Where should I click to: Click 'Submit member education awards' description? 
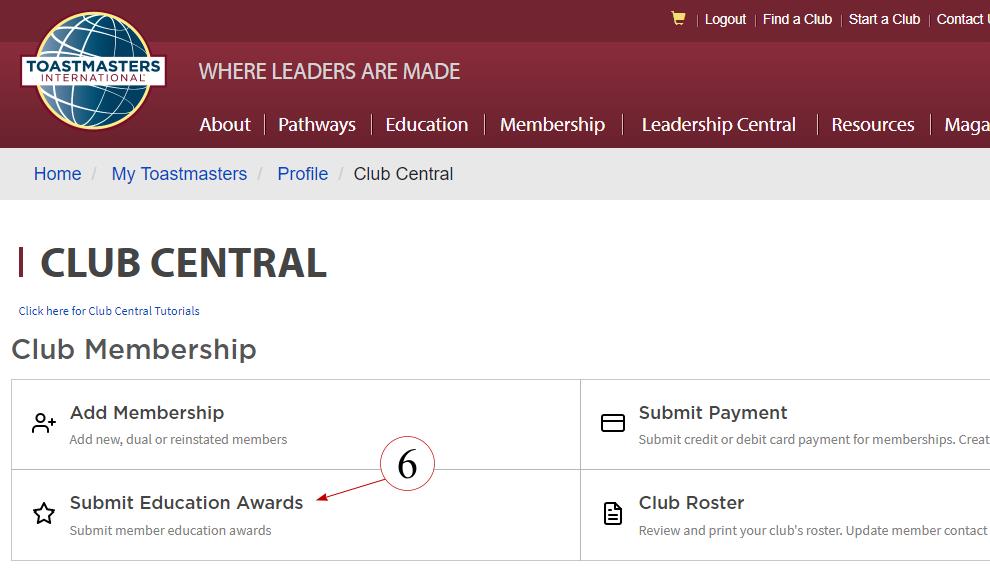coord(170,530)
